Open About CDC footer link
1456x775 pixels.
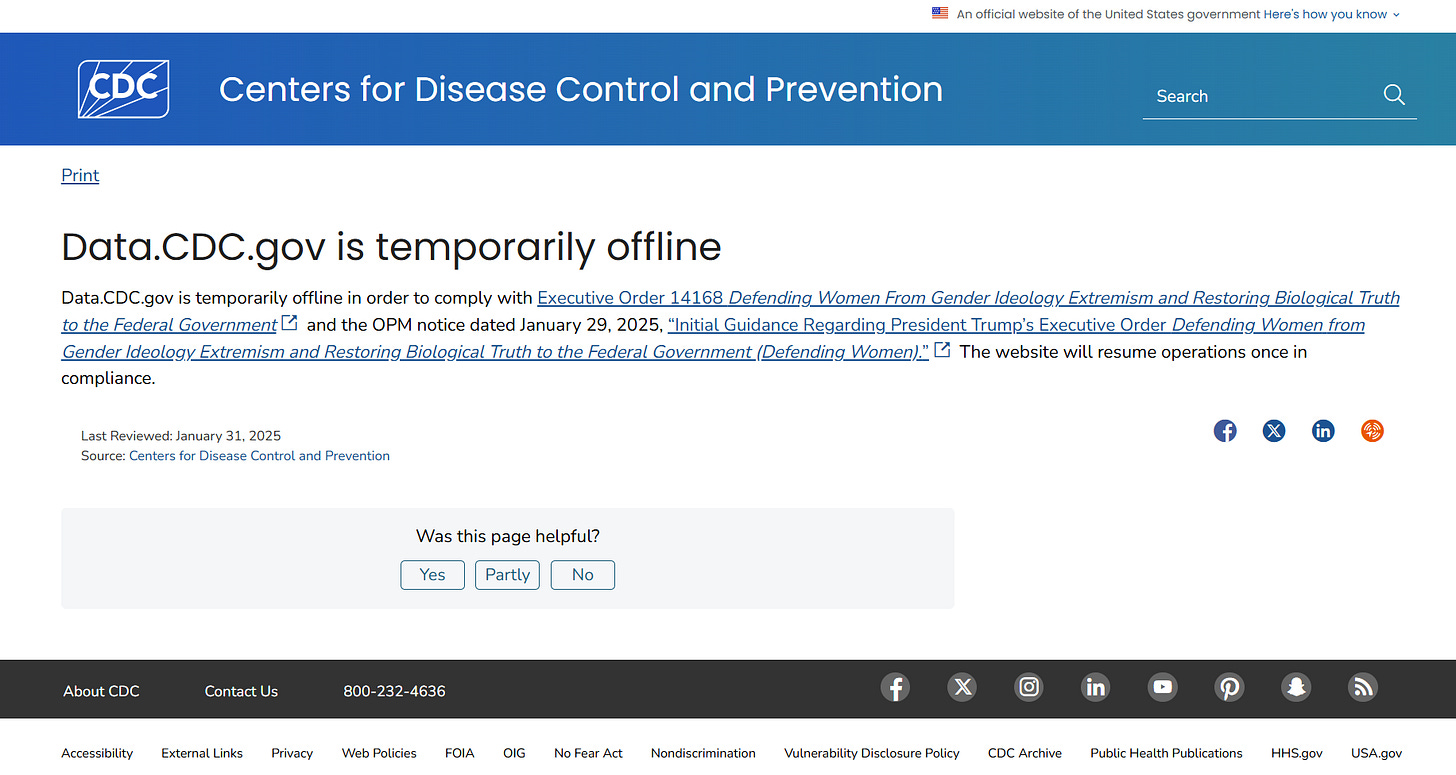(x=101, y=691)
